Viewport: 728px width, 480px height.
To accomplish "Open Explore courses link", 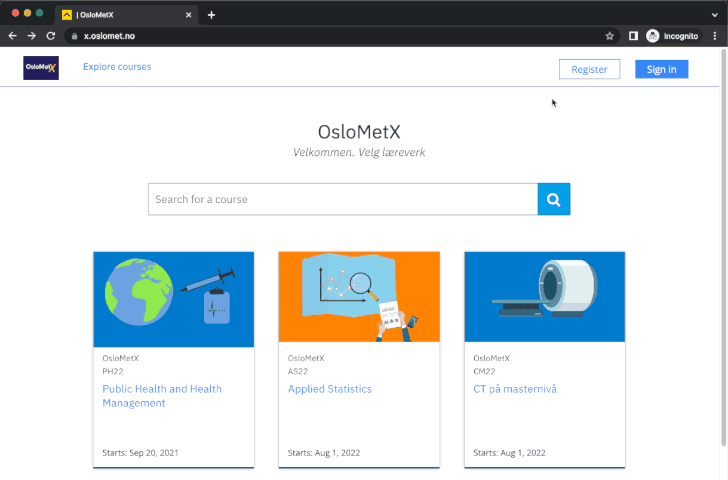I will (x=117, y=67).
